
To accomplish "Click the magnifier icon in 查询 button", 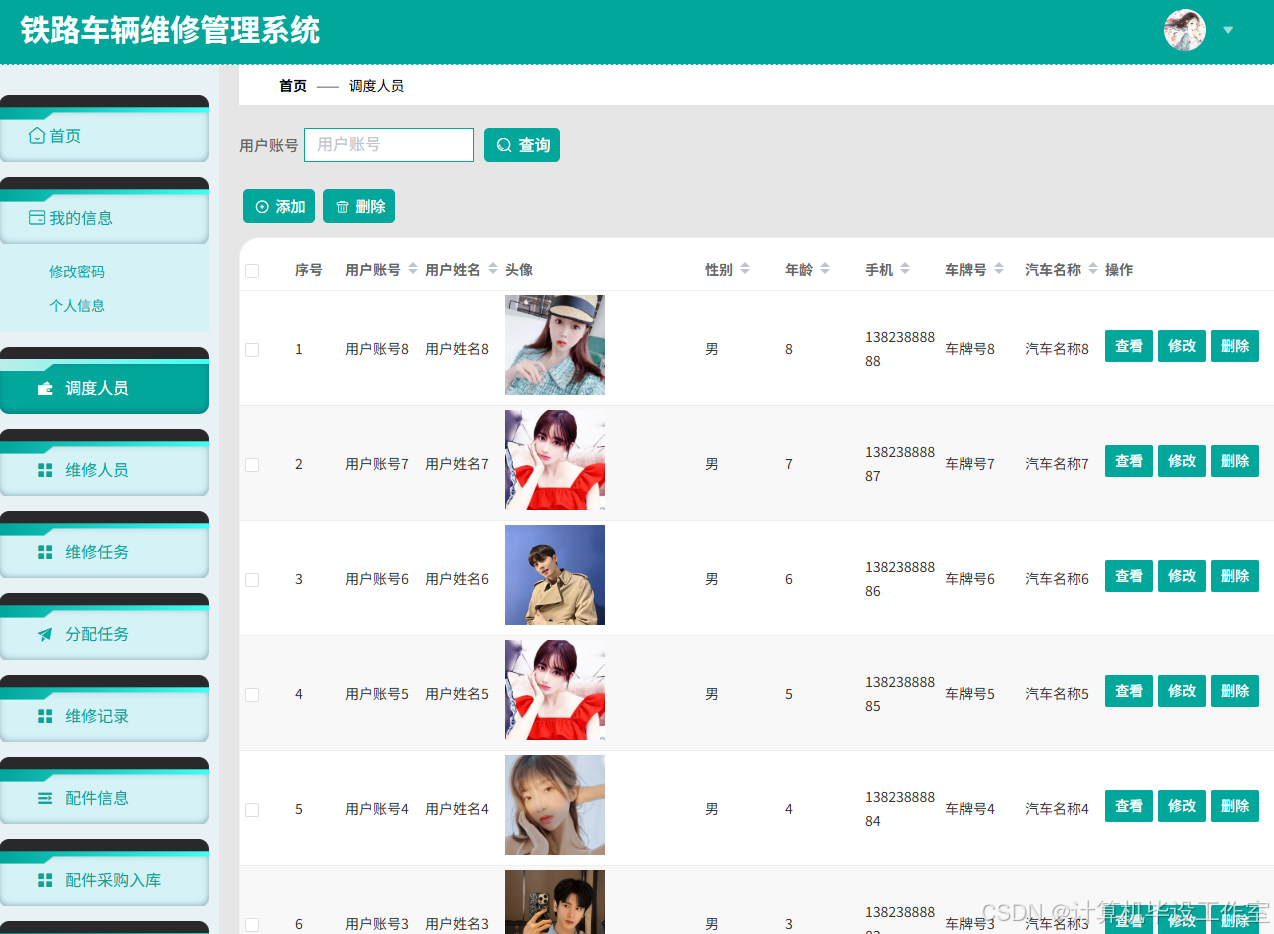I will pos(504,146).
